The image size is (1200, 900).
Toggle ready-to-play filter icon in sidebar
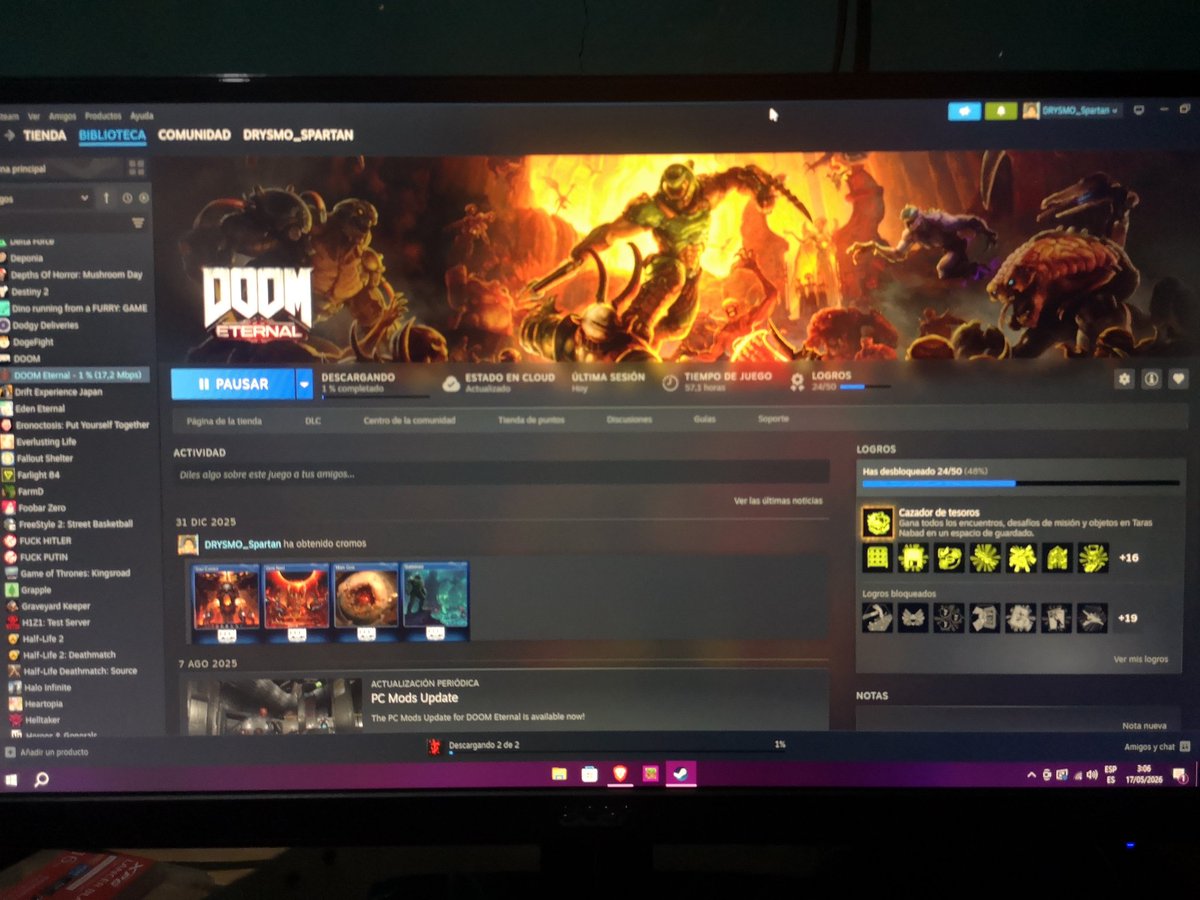tap(144, 198)
